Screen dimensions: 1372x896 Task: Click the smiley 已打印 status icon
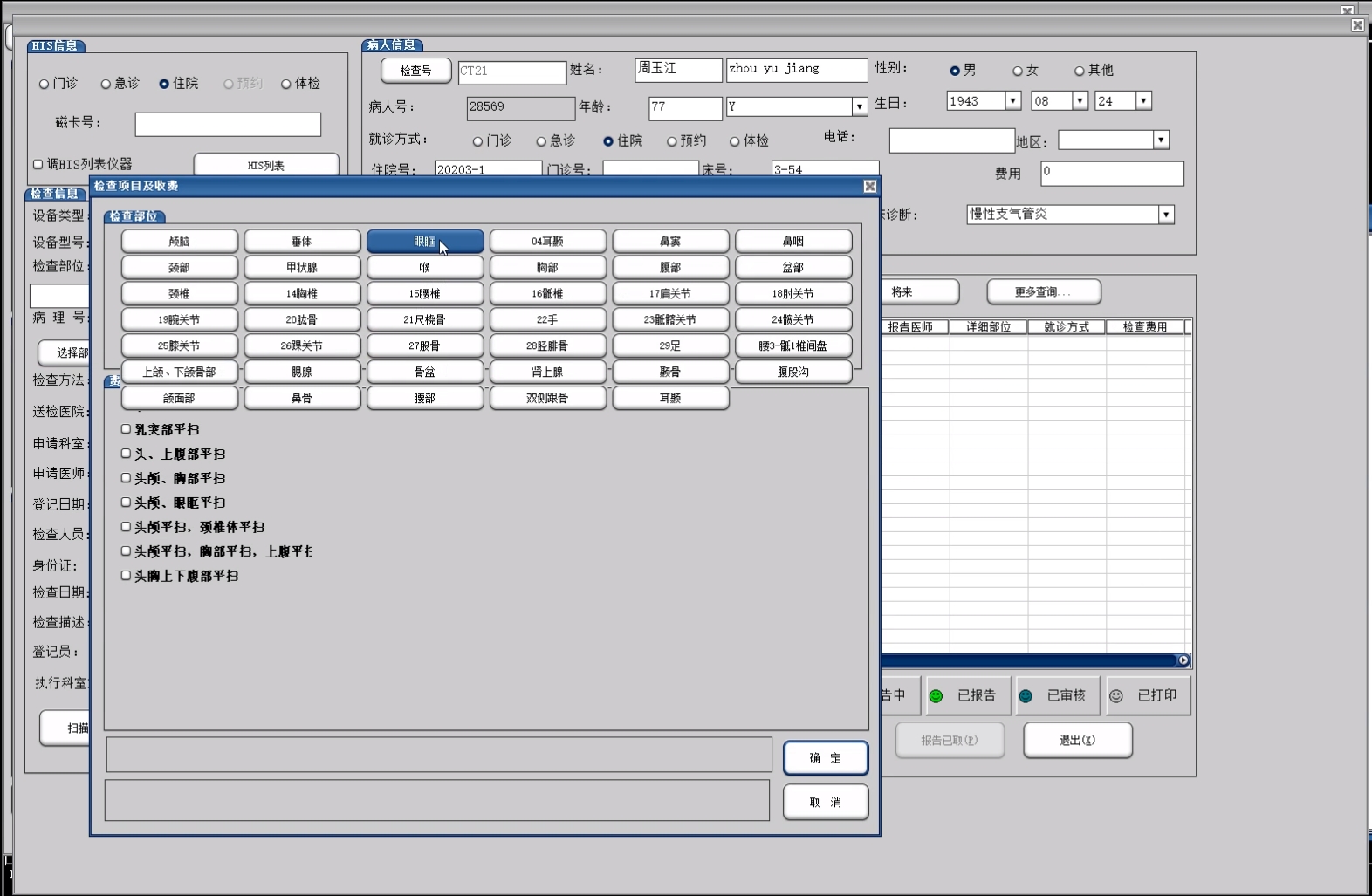pyautogui.click(x=1116, y=696)
